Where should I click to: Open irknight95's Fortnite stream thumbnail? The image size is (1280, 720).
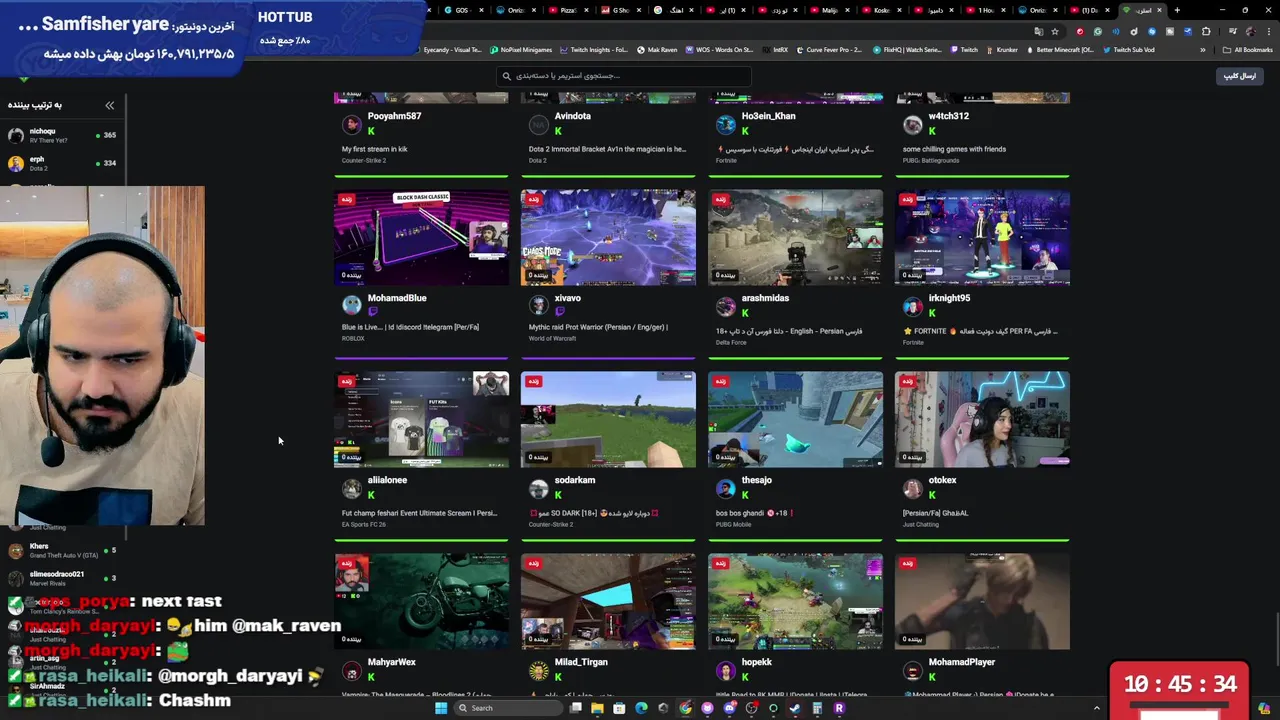pos(982,237)
